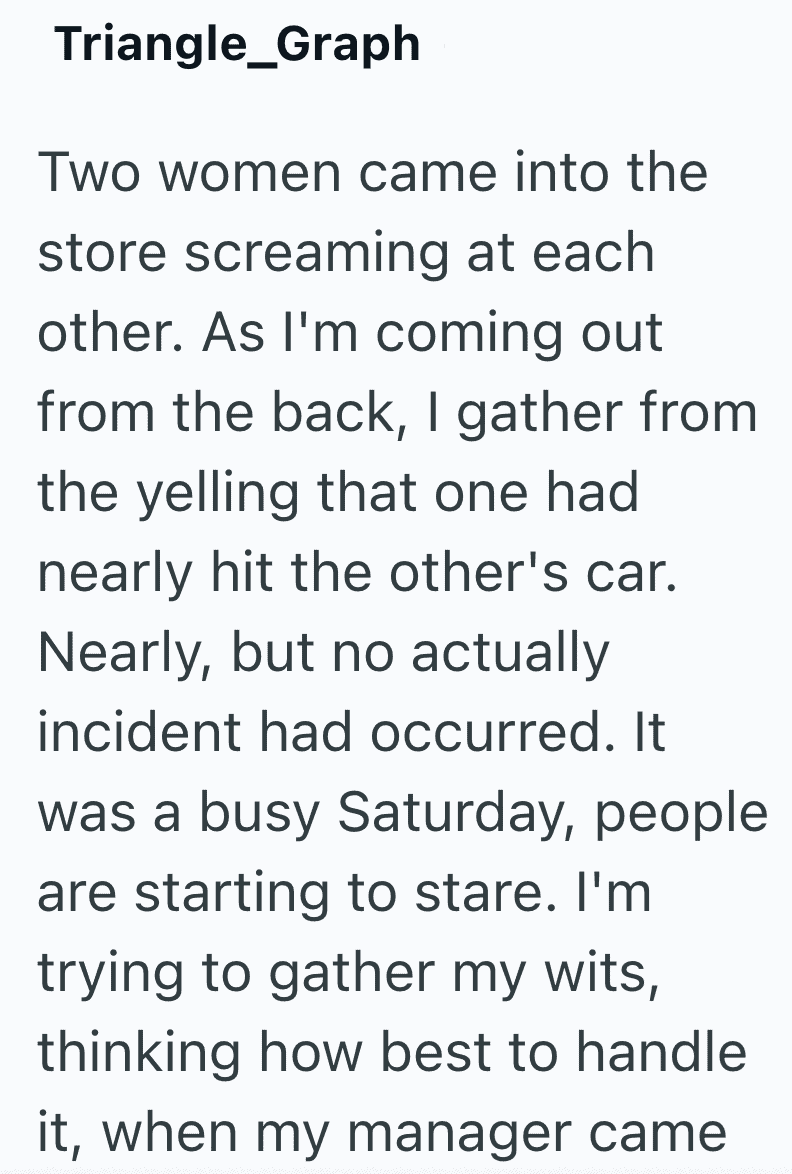Click the word 'manager' in the last line
Image resolution: width=792 pixels, height=1174 pixels.
pos(459,1134)
